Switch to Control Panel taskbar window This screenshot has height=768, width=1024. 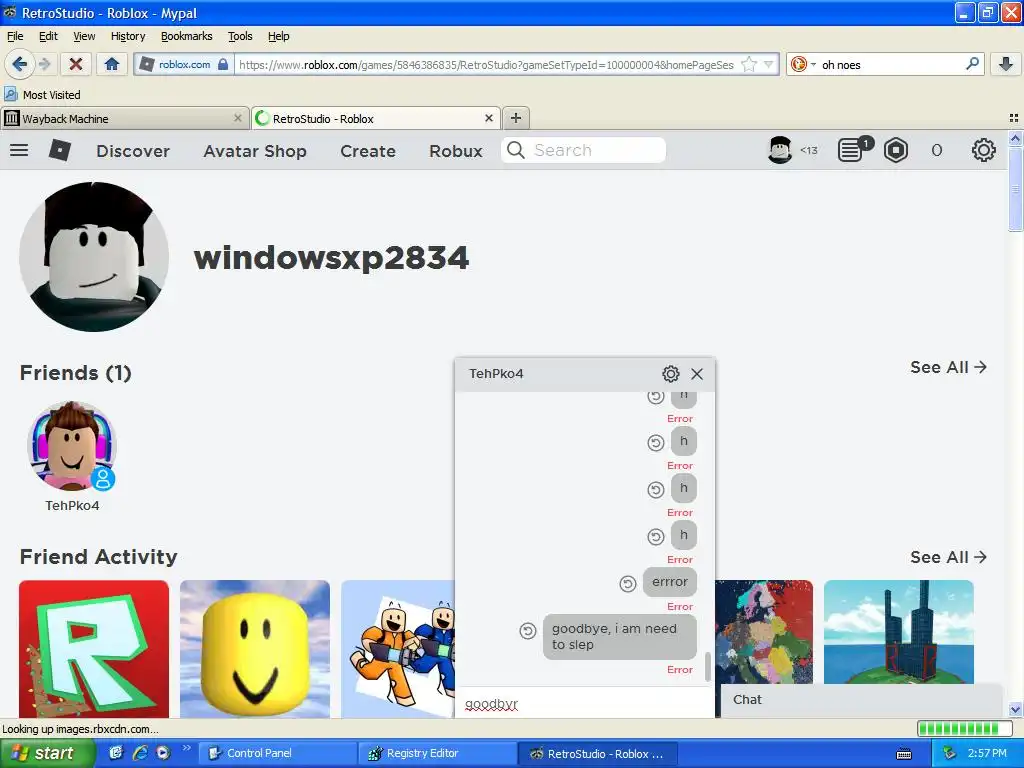tap(278, 753)
